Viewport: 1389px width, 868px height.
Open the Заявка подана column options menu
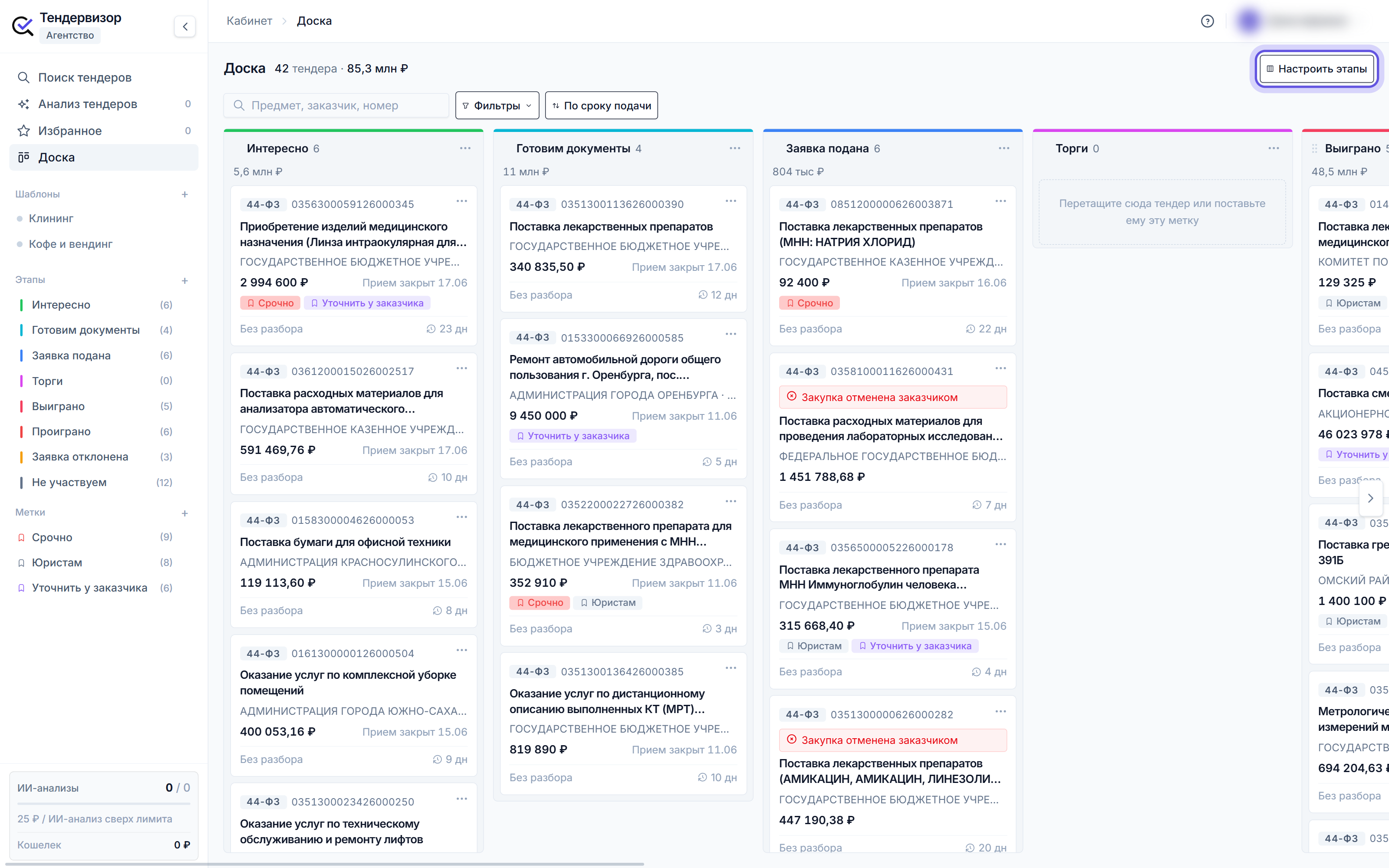(x=1004, y=148)
